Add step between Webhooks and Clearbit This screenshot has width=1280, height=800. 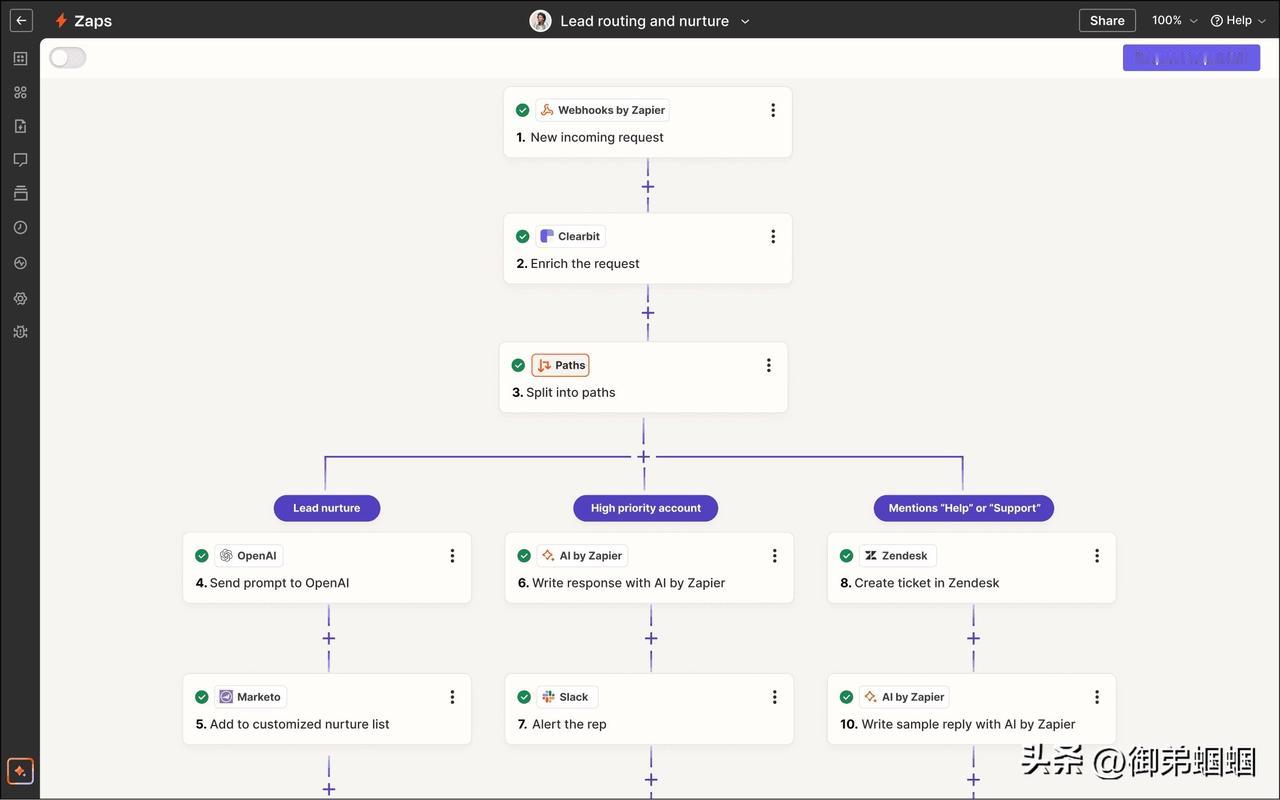[x=648, y=186]
